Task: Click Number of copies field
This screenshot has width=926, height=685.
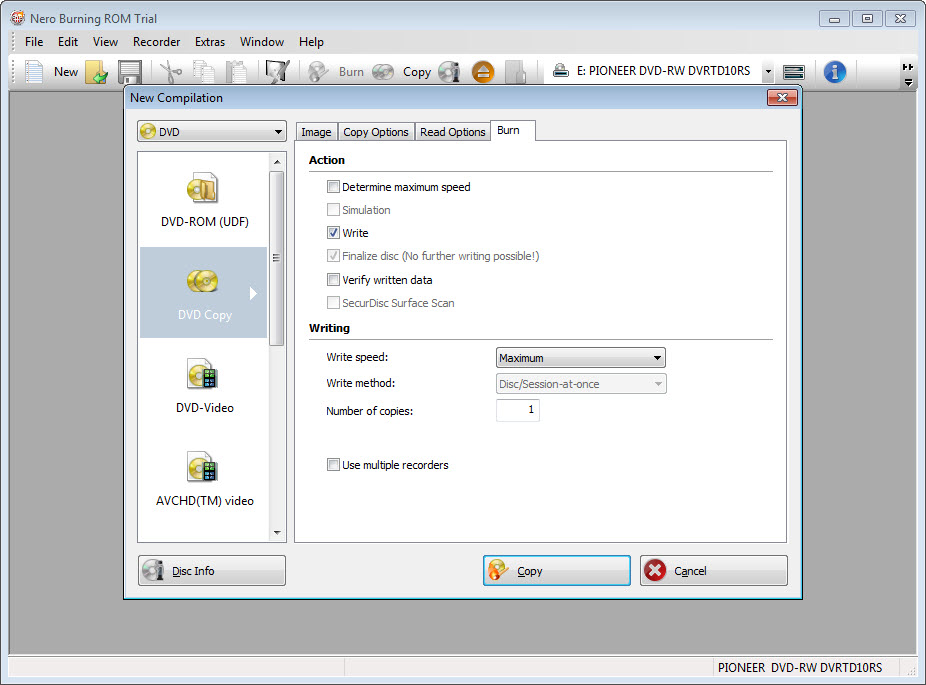Action: pyautogui.click(x=518, y=410)
